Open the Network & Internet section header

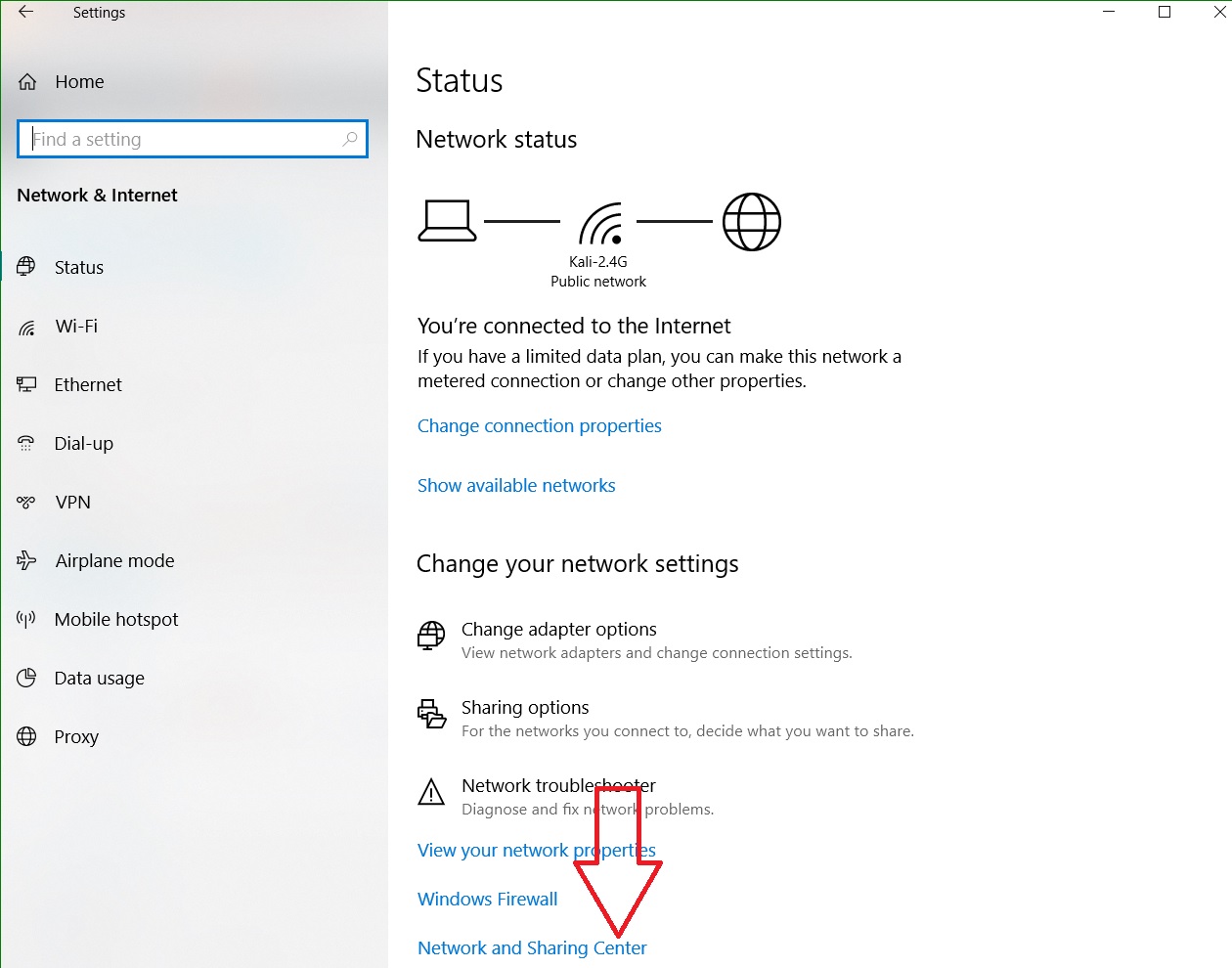point(97,195)
